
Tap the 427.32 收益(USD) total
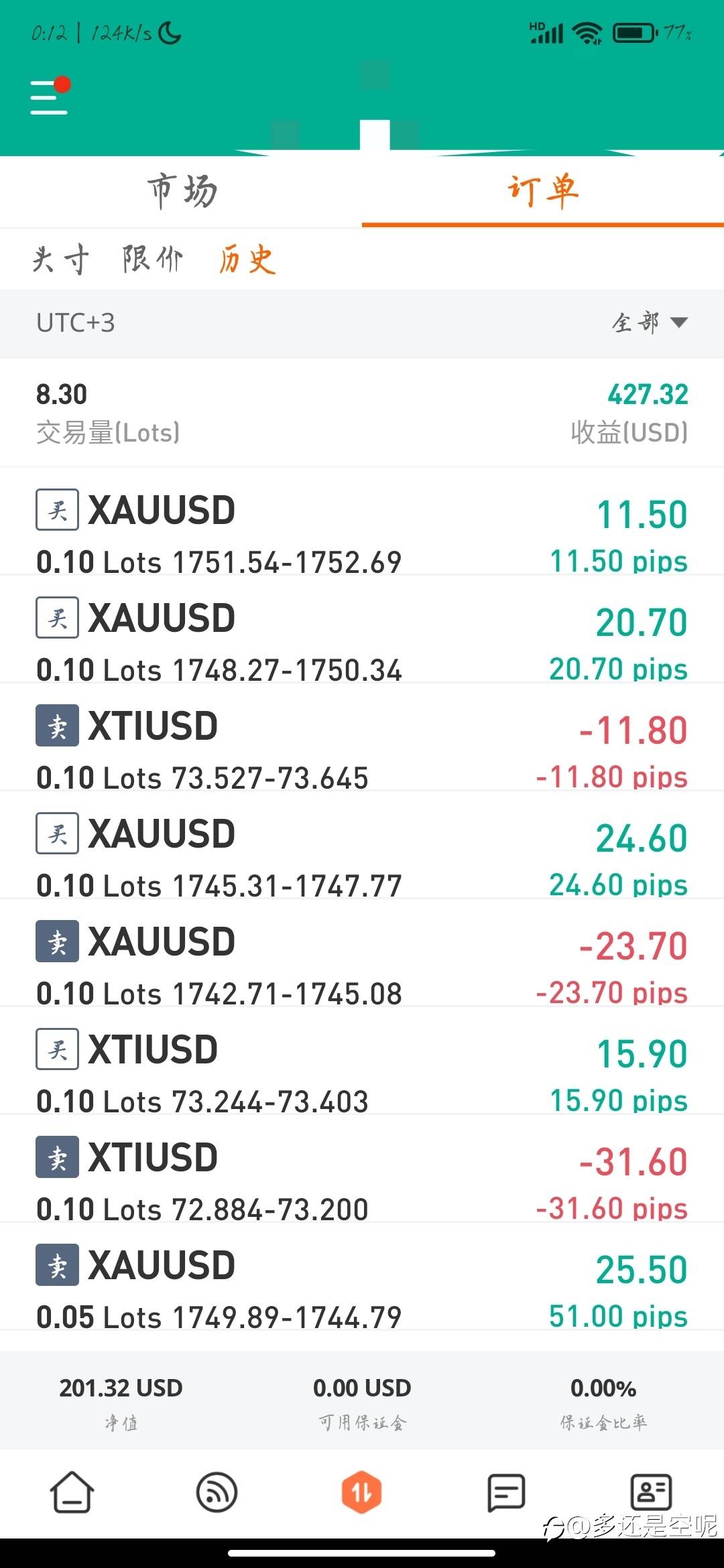pyautogui.click(x=629, y=413)
